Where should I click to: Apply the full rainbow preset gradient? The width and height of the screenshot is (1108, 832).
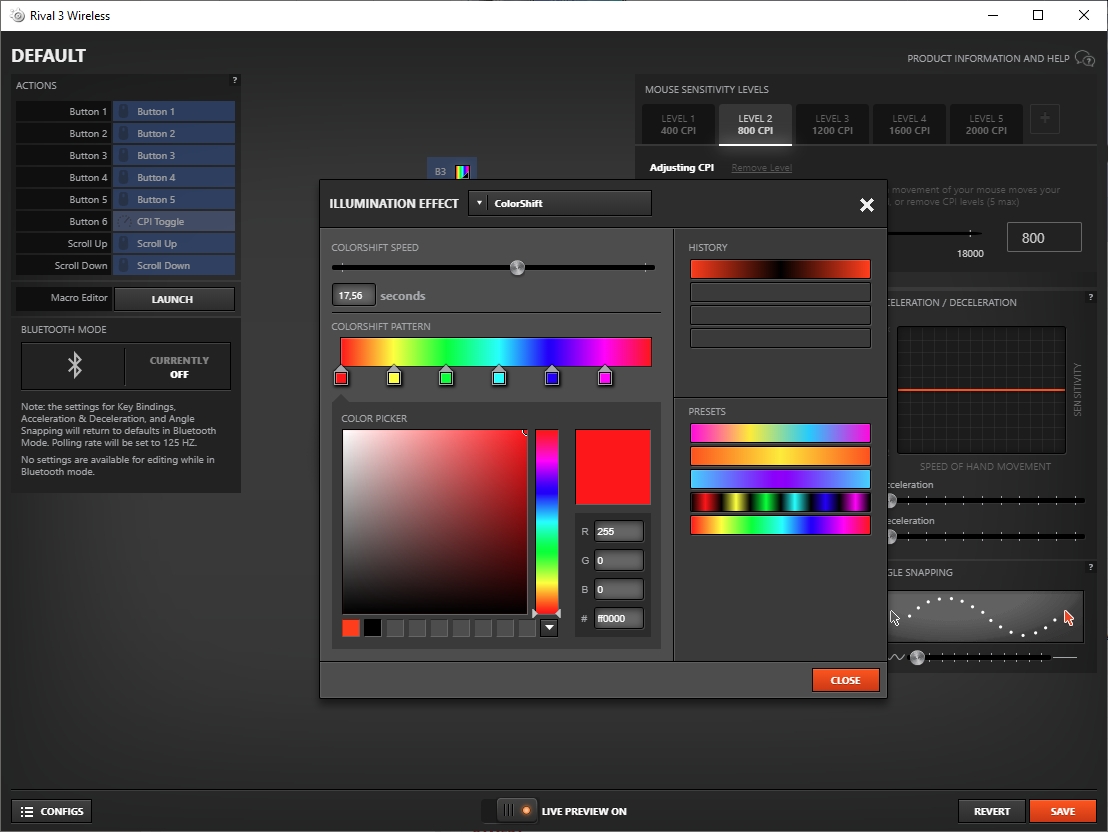[x=780, y=525]
